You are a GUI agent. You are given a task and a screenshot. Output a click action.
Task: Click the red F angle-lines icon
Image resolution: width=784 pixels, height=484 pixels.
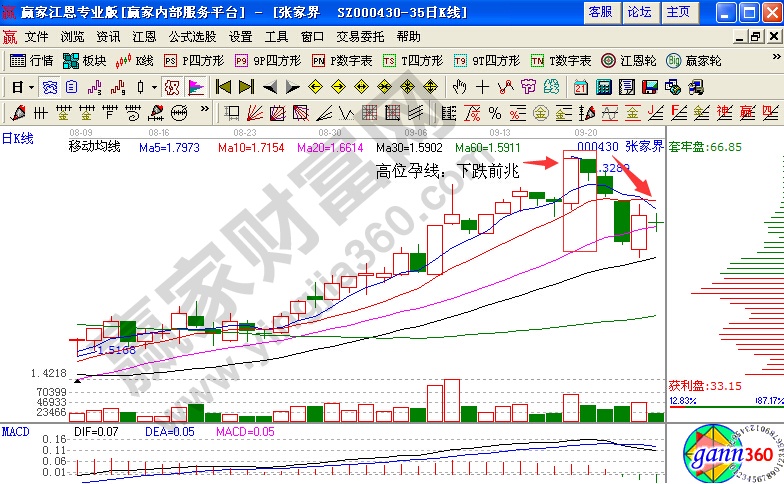pos(678,114)
